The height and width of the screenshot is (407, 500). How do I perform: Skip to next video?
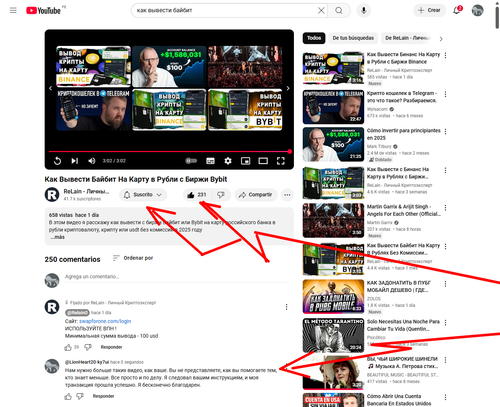pyautogui.click(x=74, y=161)
